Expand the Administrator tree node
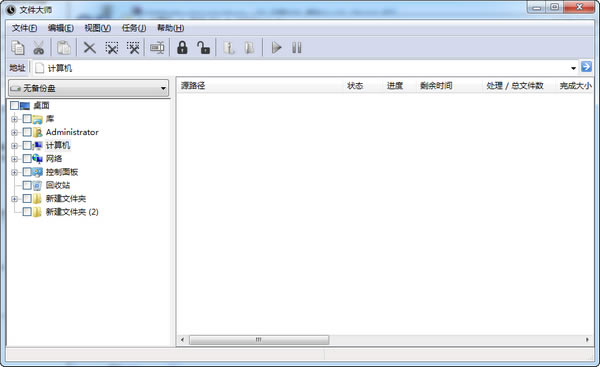 [15, 132]
